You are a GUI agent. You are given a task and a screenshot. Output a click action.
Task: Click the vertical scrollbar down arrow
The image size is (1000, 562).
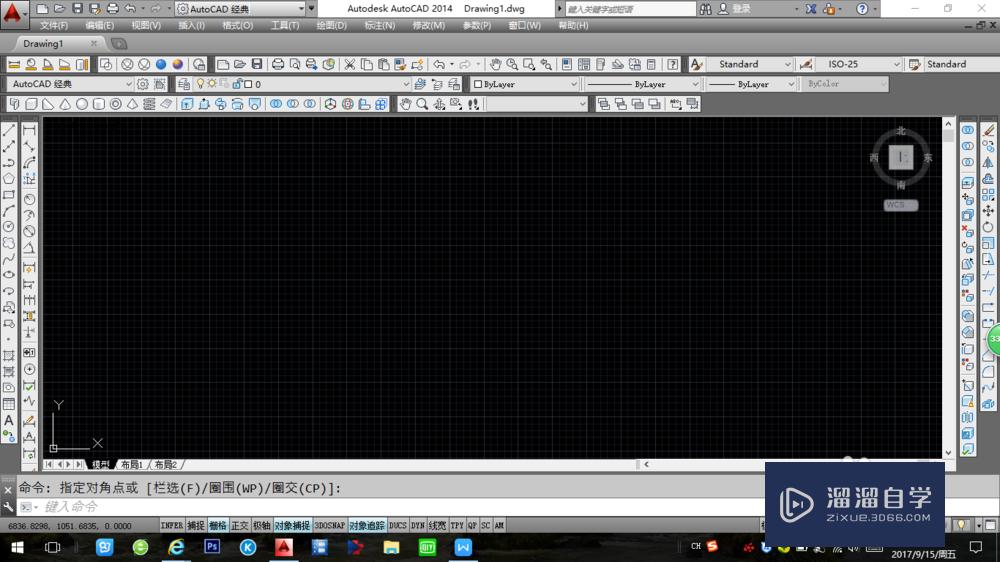pos(948,452)
